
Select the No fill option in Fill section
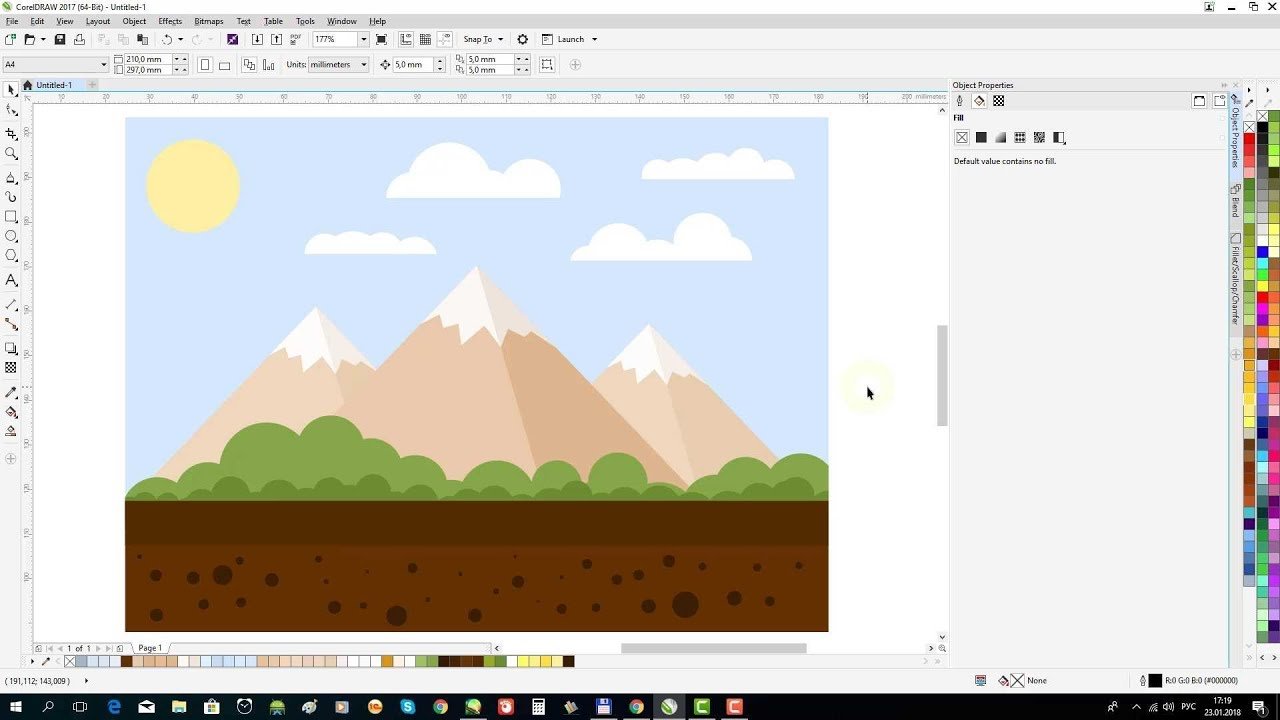pos(961,138)
